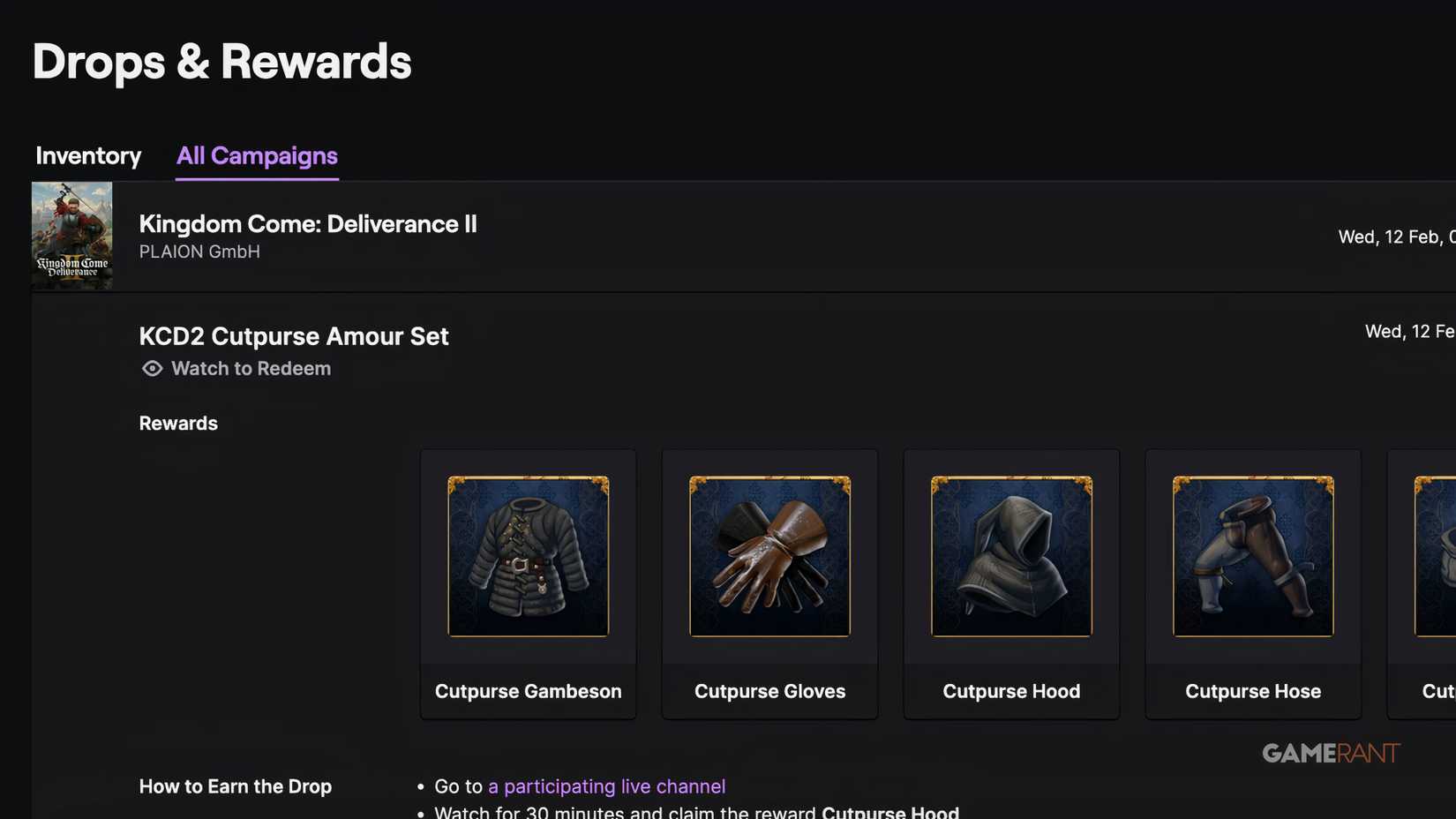Image resolution: width=1456 pixels, height=819 pixels.
Task: Click the PLAION GmbH publisher name
Action: coord(199,252)
